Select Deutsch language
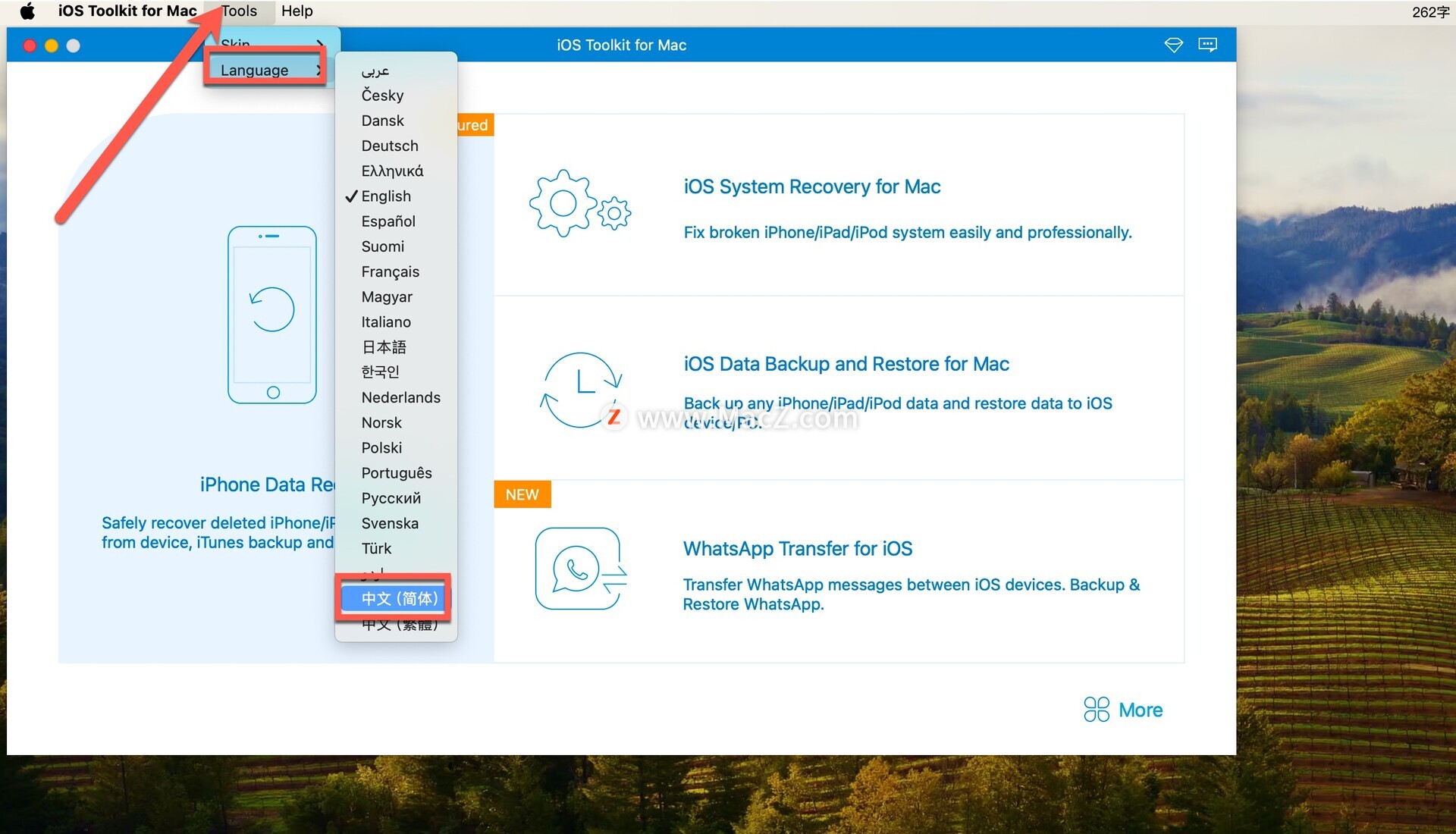The image size is (1456, 834). click(x=397, y=146)
